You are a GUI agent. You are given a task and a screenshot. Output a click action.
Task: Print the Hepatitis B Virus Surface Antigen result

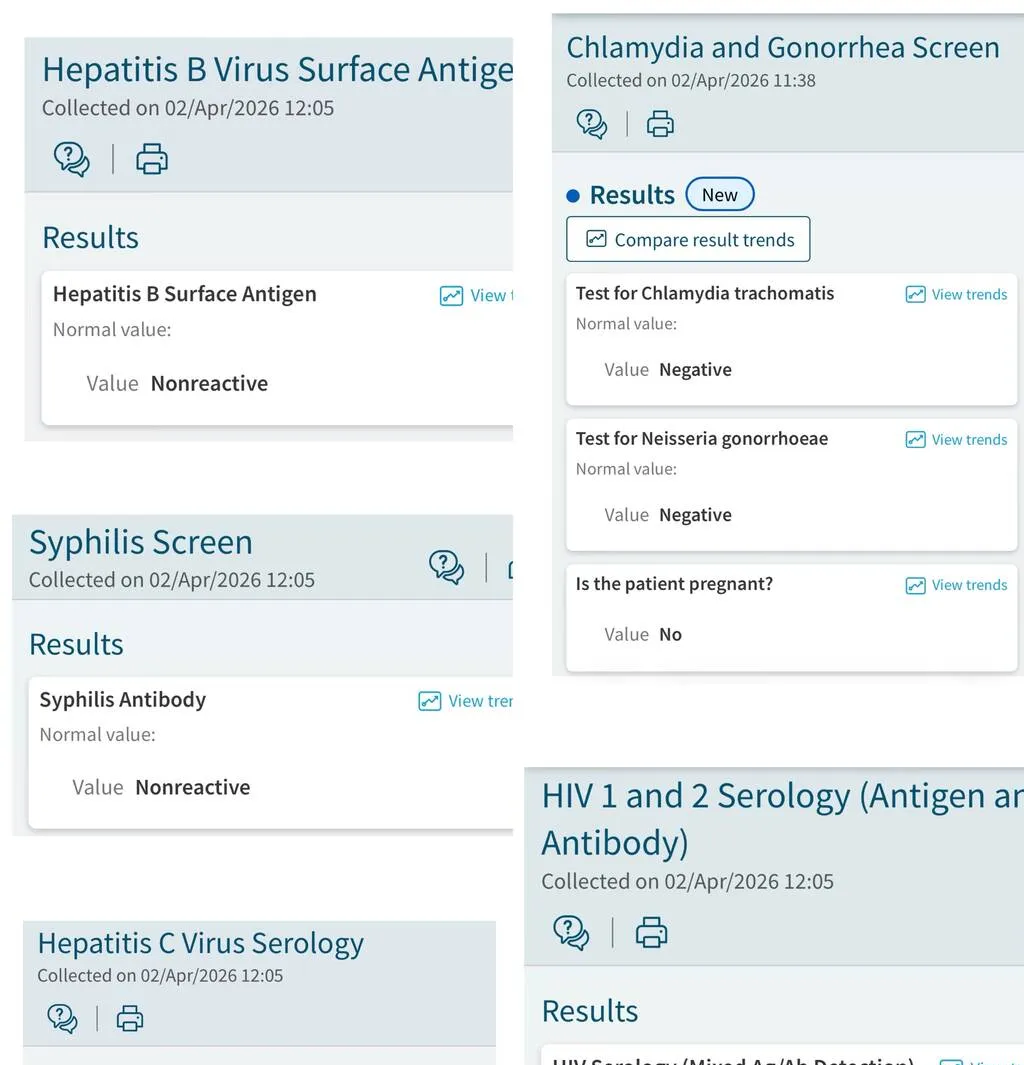(151, 159)
